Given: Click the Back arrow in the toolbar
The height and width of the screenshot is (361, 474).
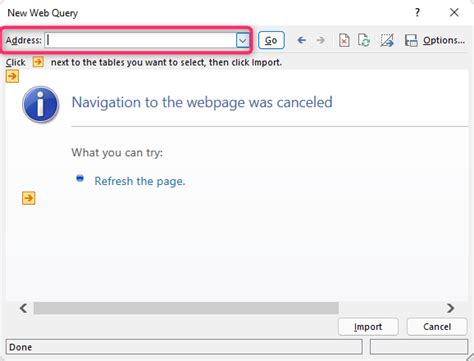Looking at the screenshot, I should click(302, 40).
